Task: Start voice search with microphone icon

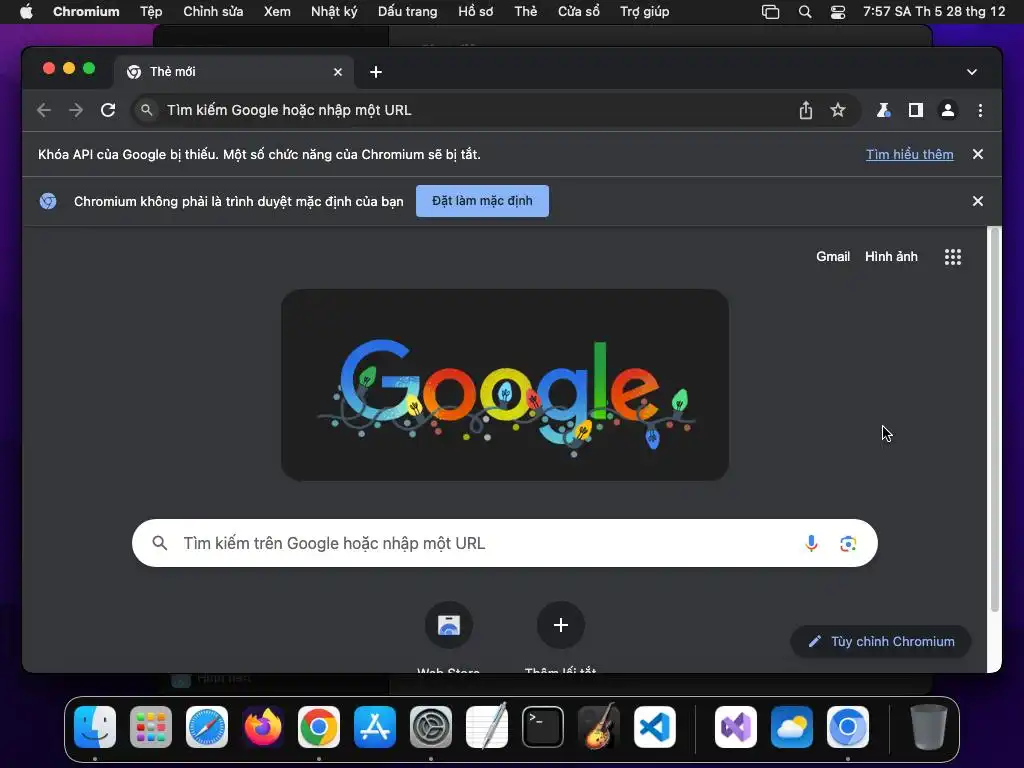Action: point(811,543)
